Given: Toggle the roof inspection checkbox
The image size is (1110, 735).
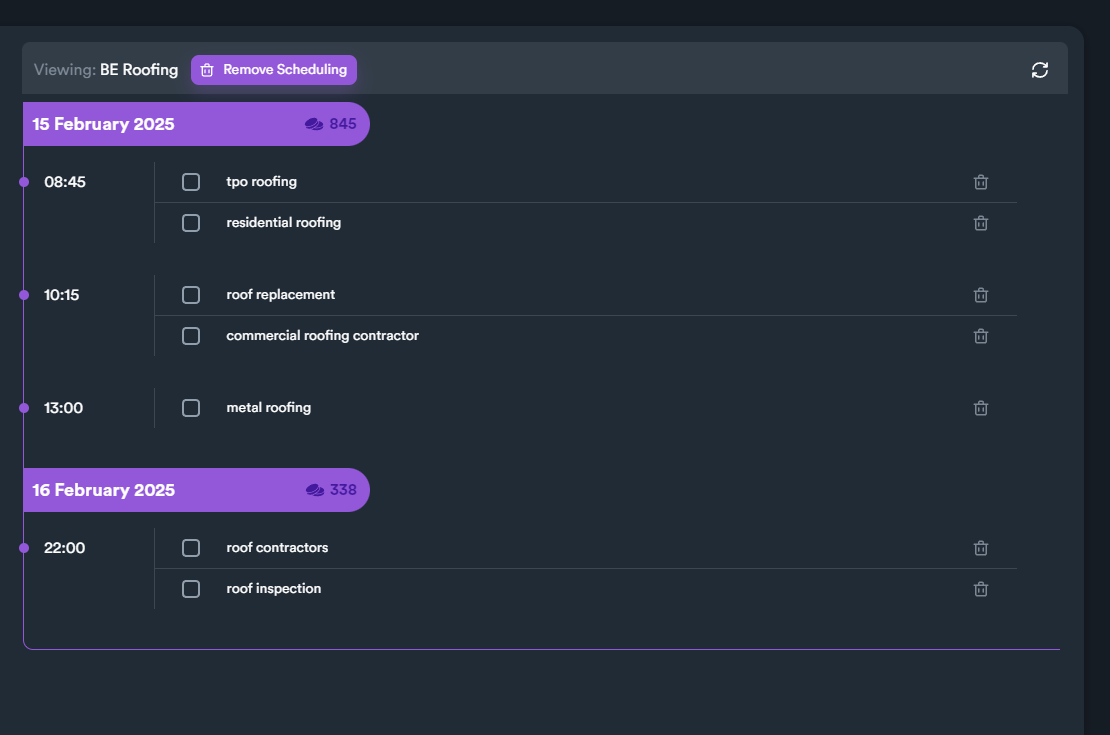Looking at the screenshot, I should pyautogui.click(x=191, y=589).
